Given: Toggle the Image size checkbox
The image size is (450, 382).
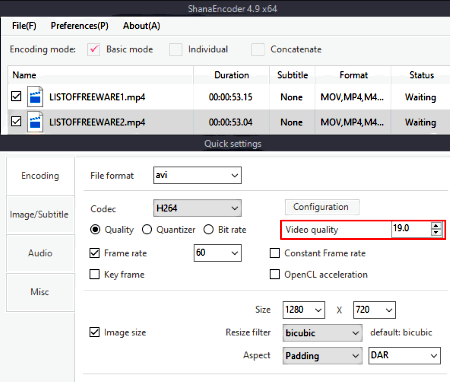Looking at the screenshot, I should 95,332.
